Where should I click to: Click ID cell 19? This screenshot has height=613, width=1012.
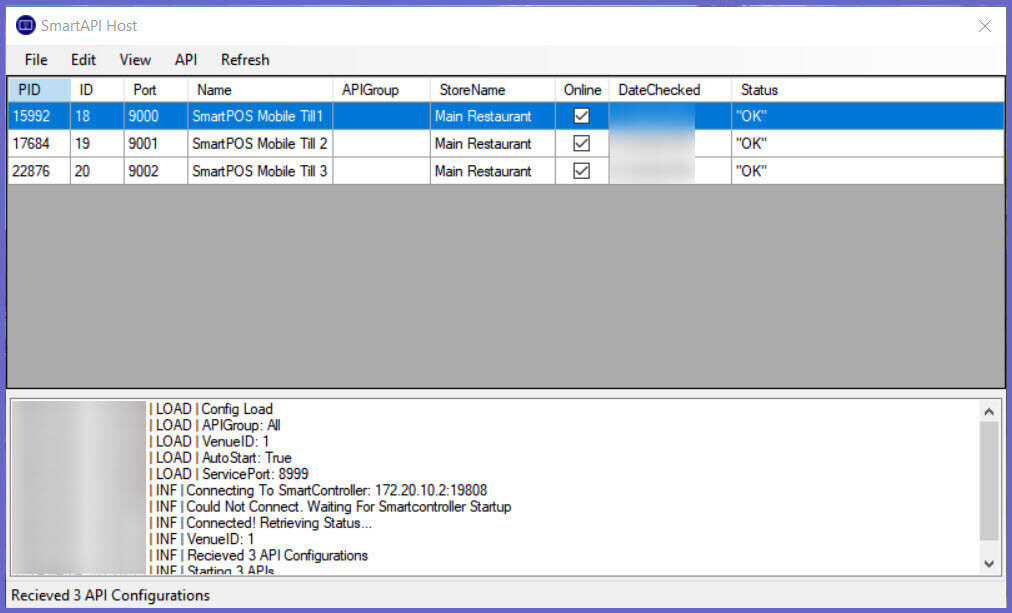pyautogui.click(x=97, y=143)
